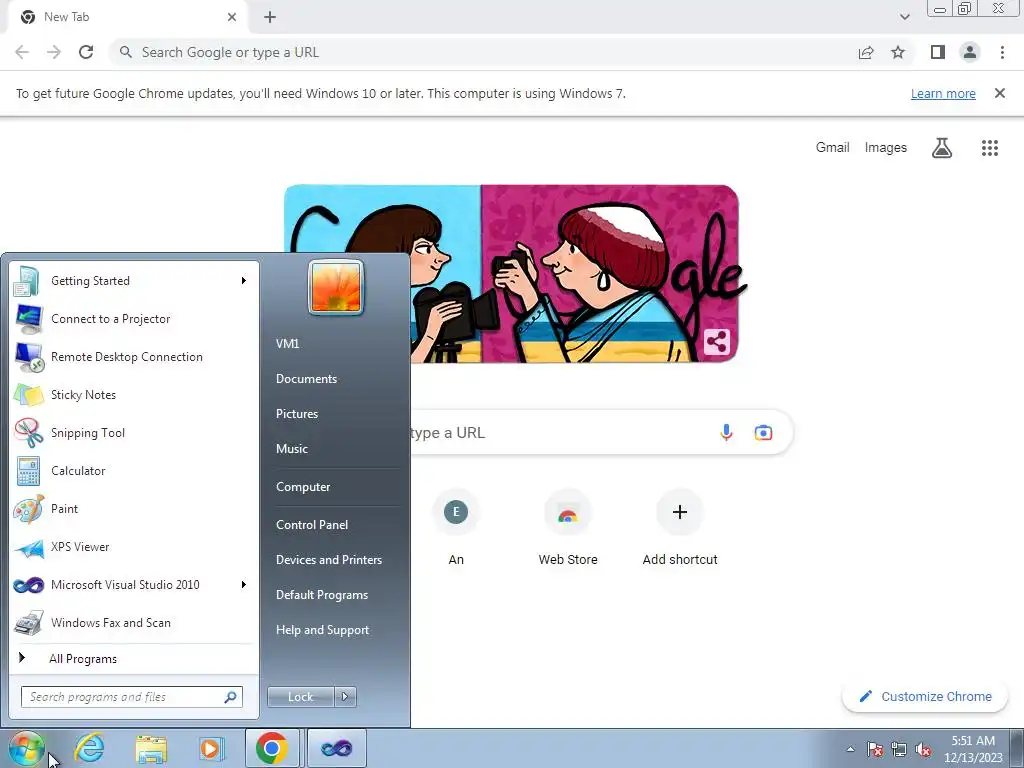Click the Lock button
Viewport: 1024px width, 768px height.
pos(300,697)
